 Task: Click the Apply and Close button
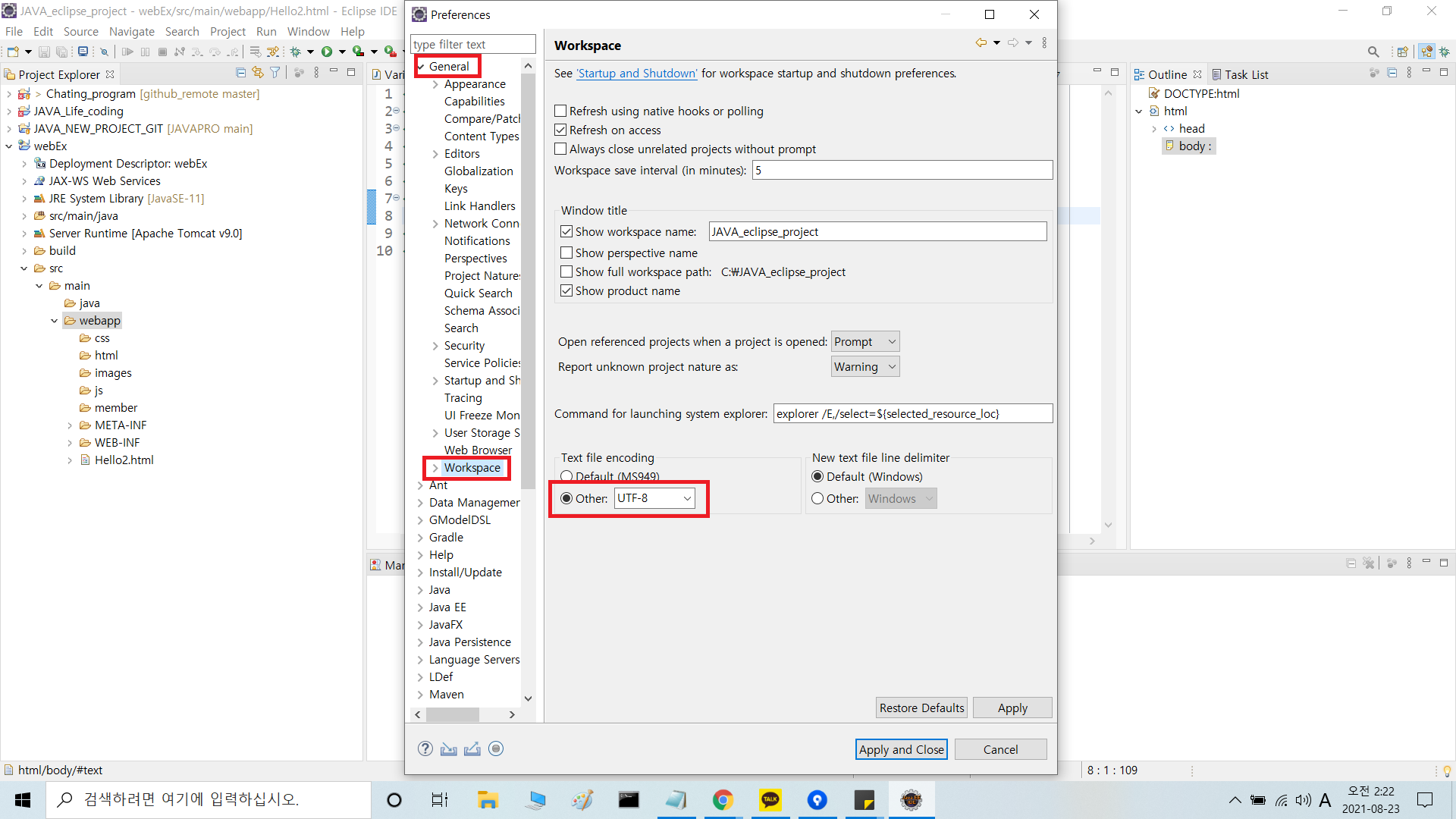(901, 749)
